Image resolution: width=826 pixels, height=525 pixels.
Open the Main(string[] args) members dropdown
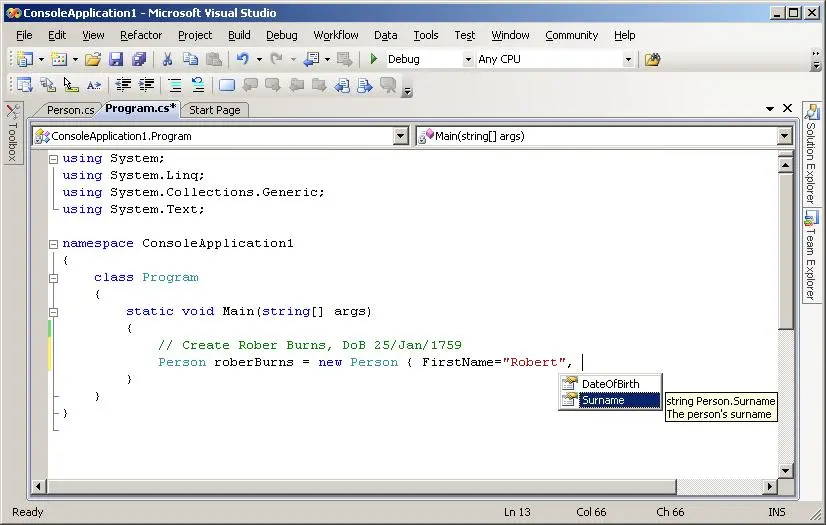[784, 136]
